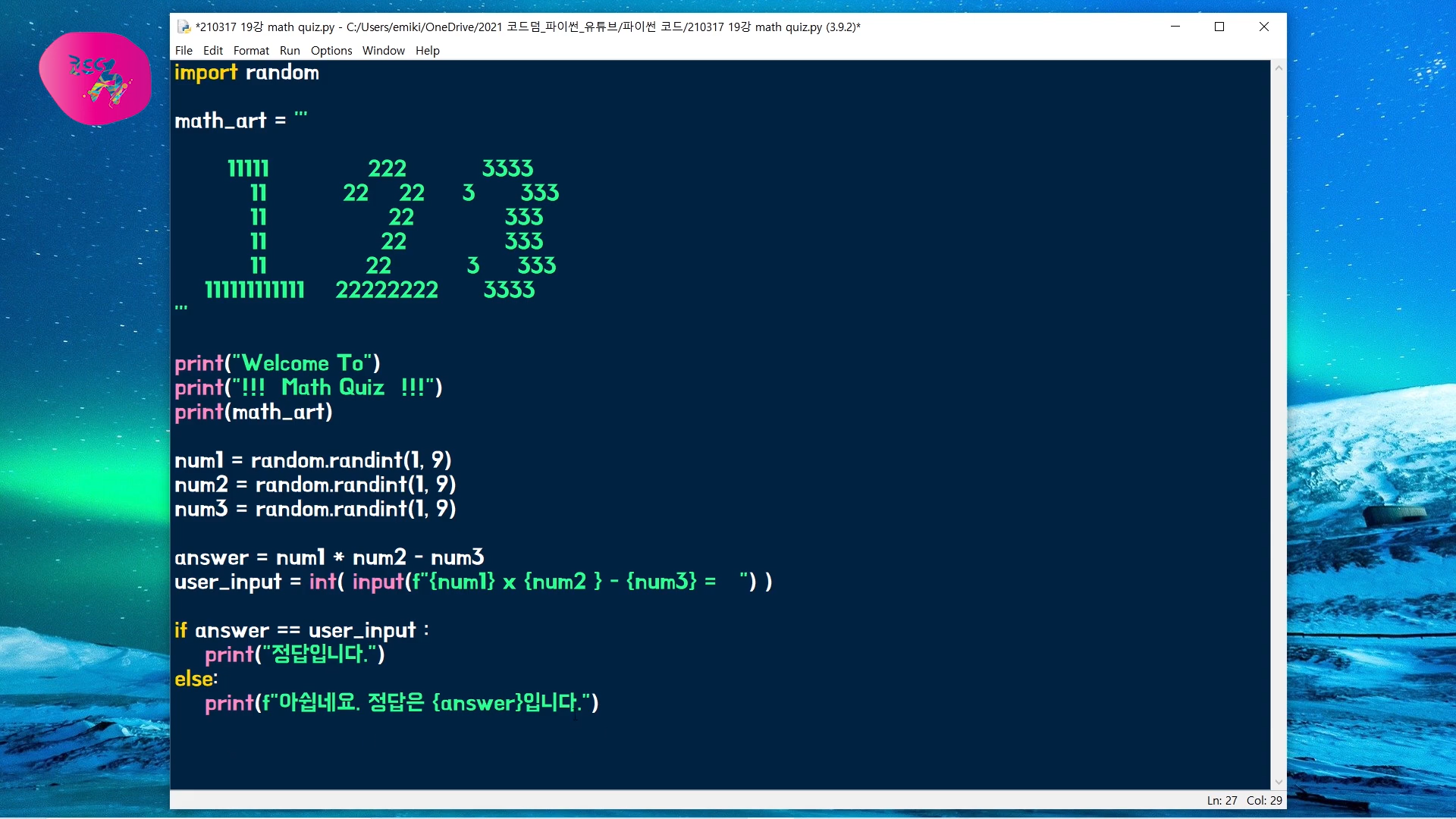Minimize the IDLE editor window

1175,27
